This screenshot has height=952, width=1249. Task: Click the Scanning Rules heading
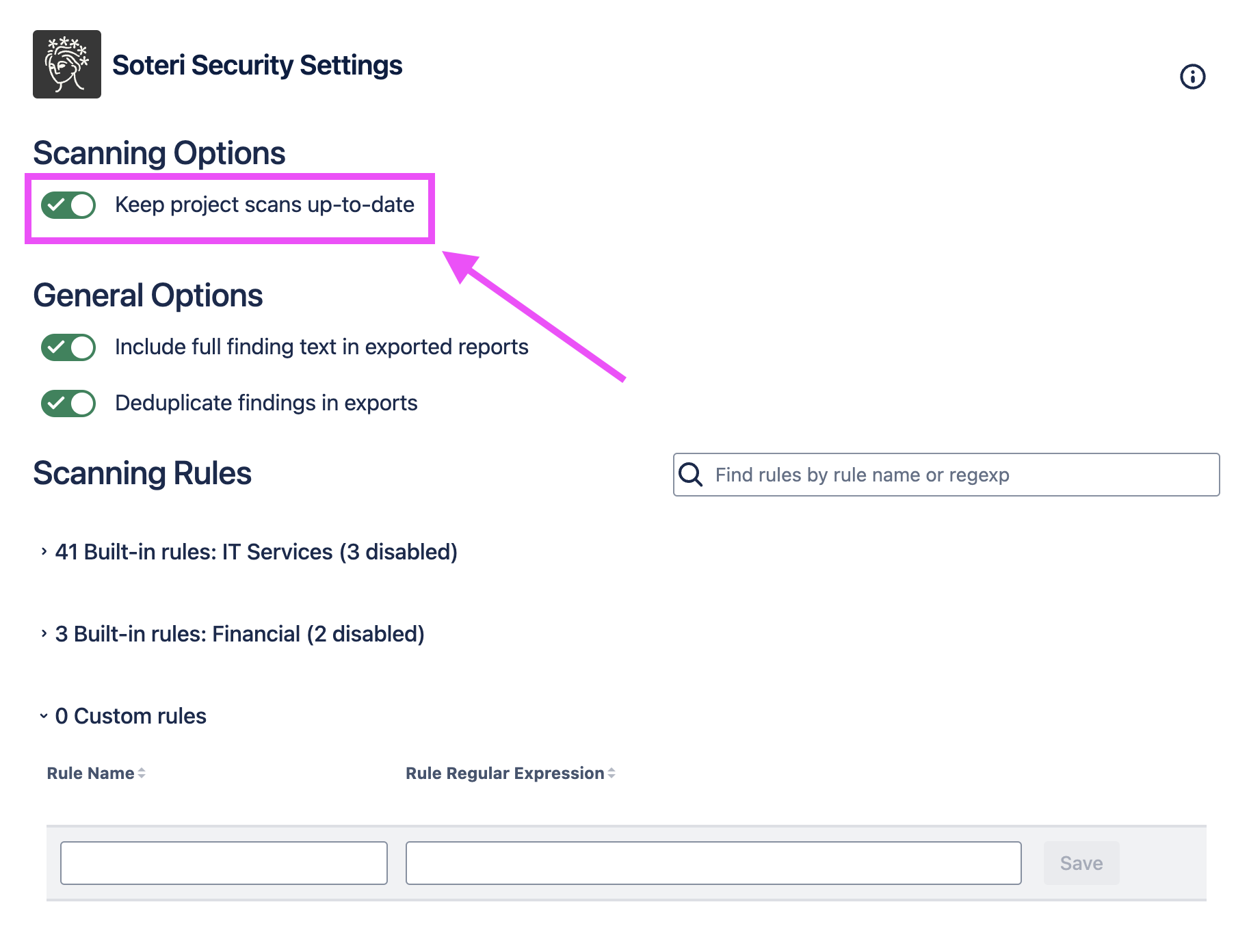coord(142,473)
